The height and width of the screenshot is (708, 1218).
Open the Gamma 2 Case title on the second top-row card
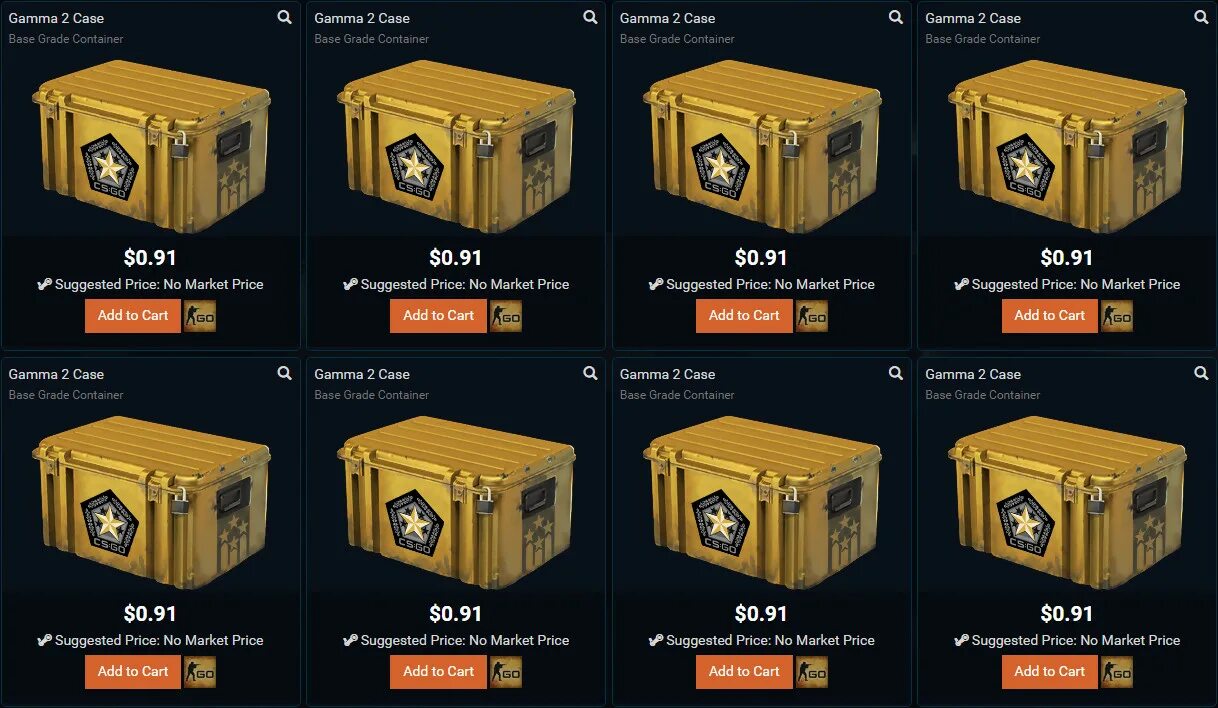click(x=362, y=18)
